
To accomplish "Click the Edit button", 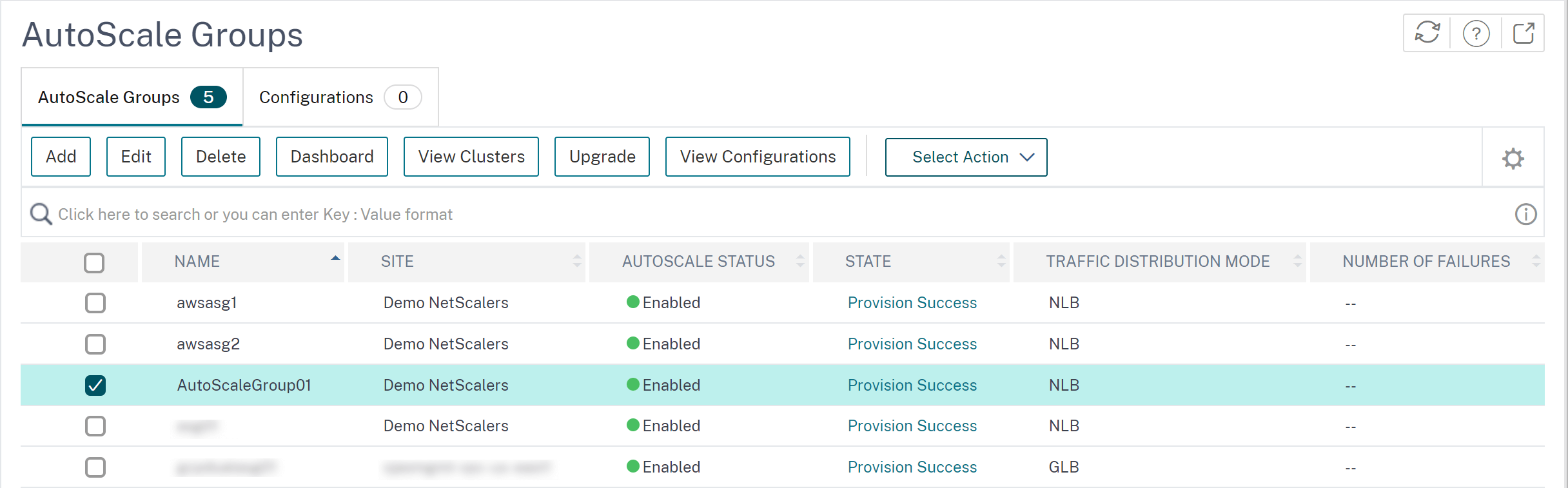I will point(136,157).
